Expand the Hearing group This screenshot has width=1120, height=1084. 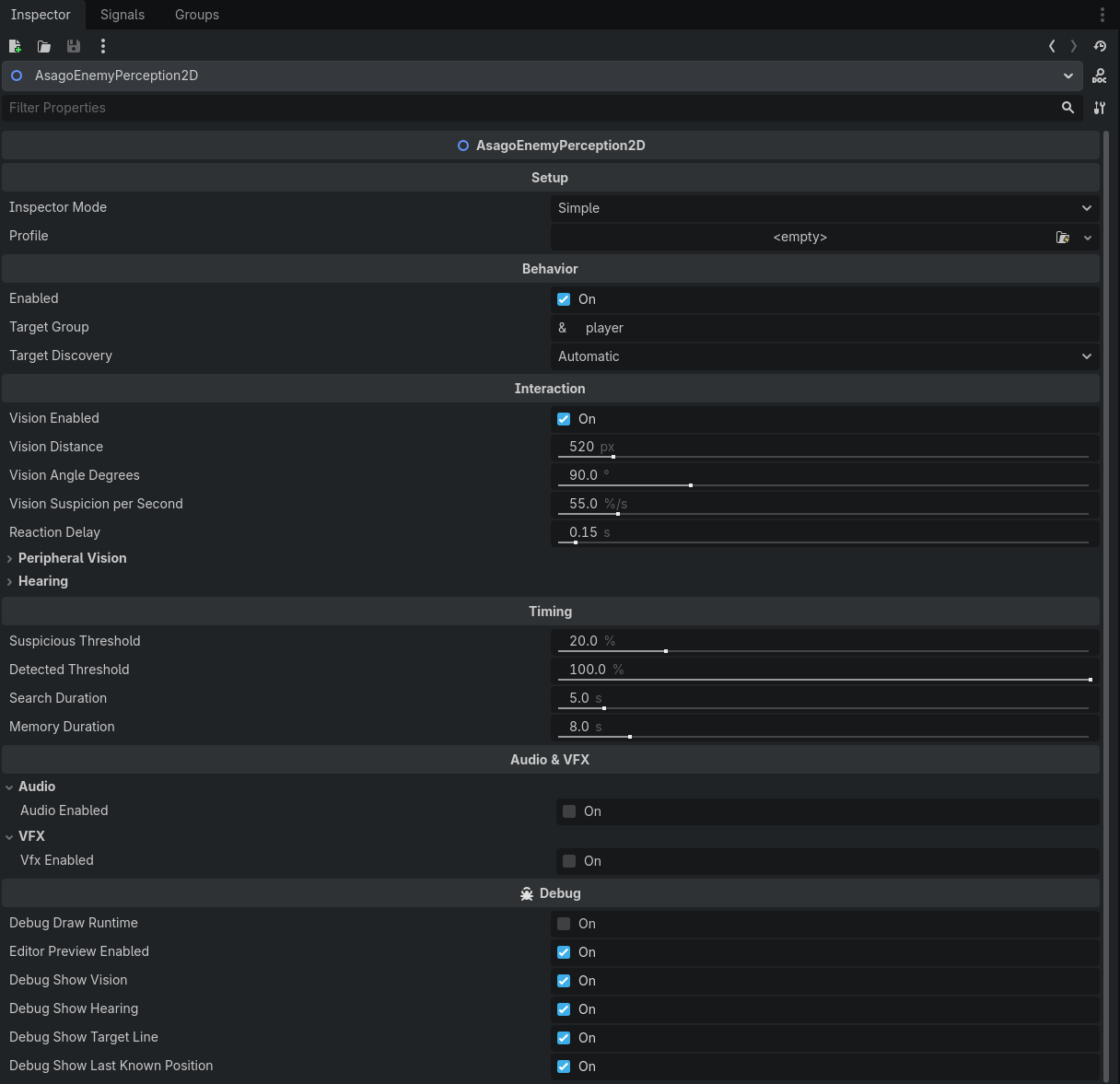coord(37,581)
